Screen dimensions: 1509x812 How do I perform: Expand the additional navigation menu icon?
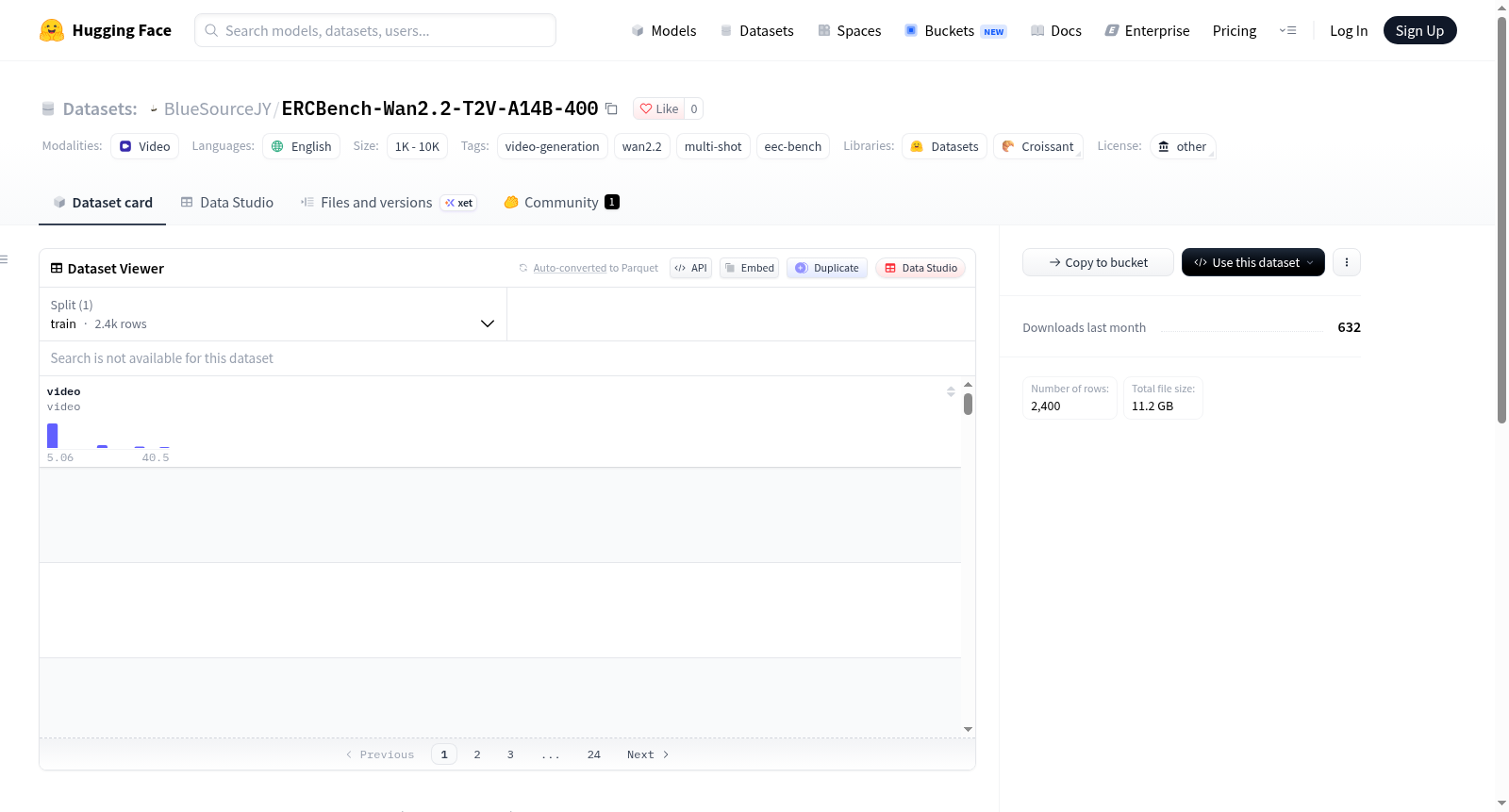point(1287,30)
